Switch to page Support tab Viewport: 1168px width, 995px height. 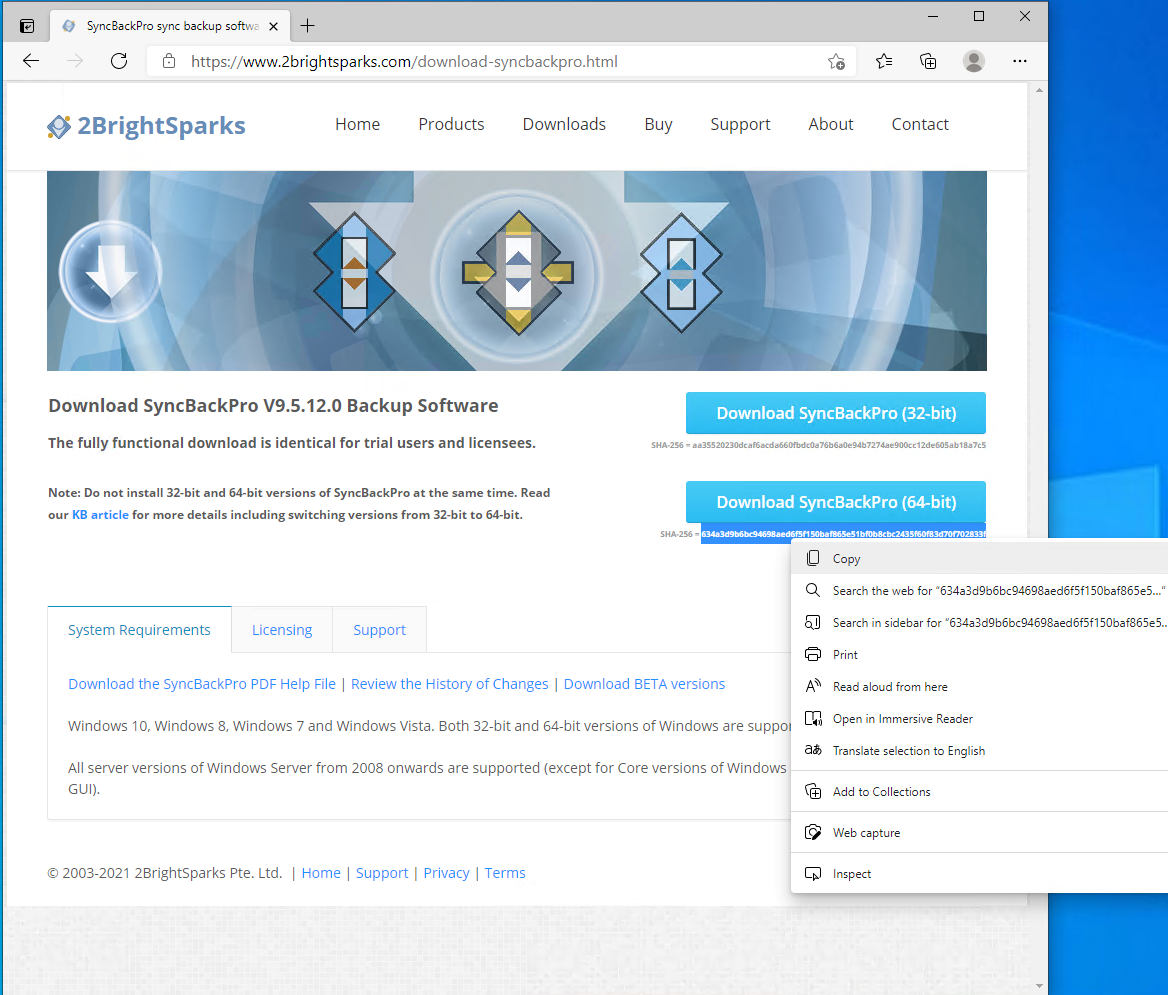pyautogui.click(x=379, y=630)
